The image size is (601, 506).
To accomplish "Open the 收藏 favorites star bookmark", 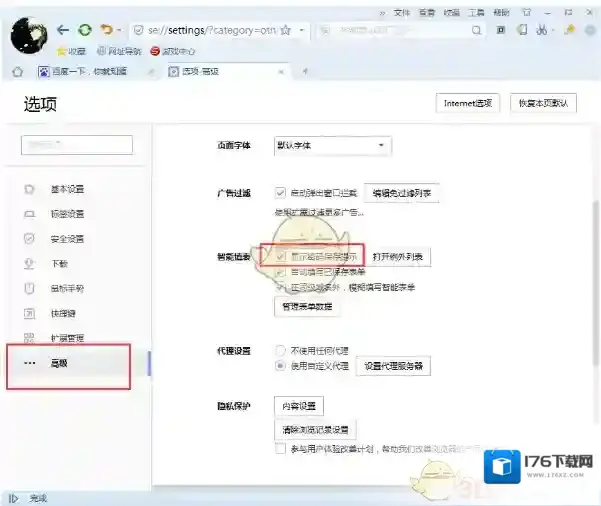I will 71,51.
